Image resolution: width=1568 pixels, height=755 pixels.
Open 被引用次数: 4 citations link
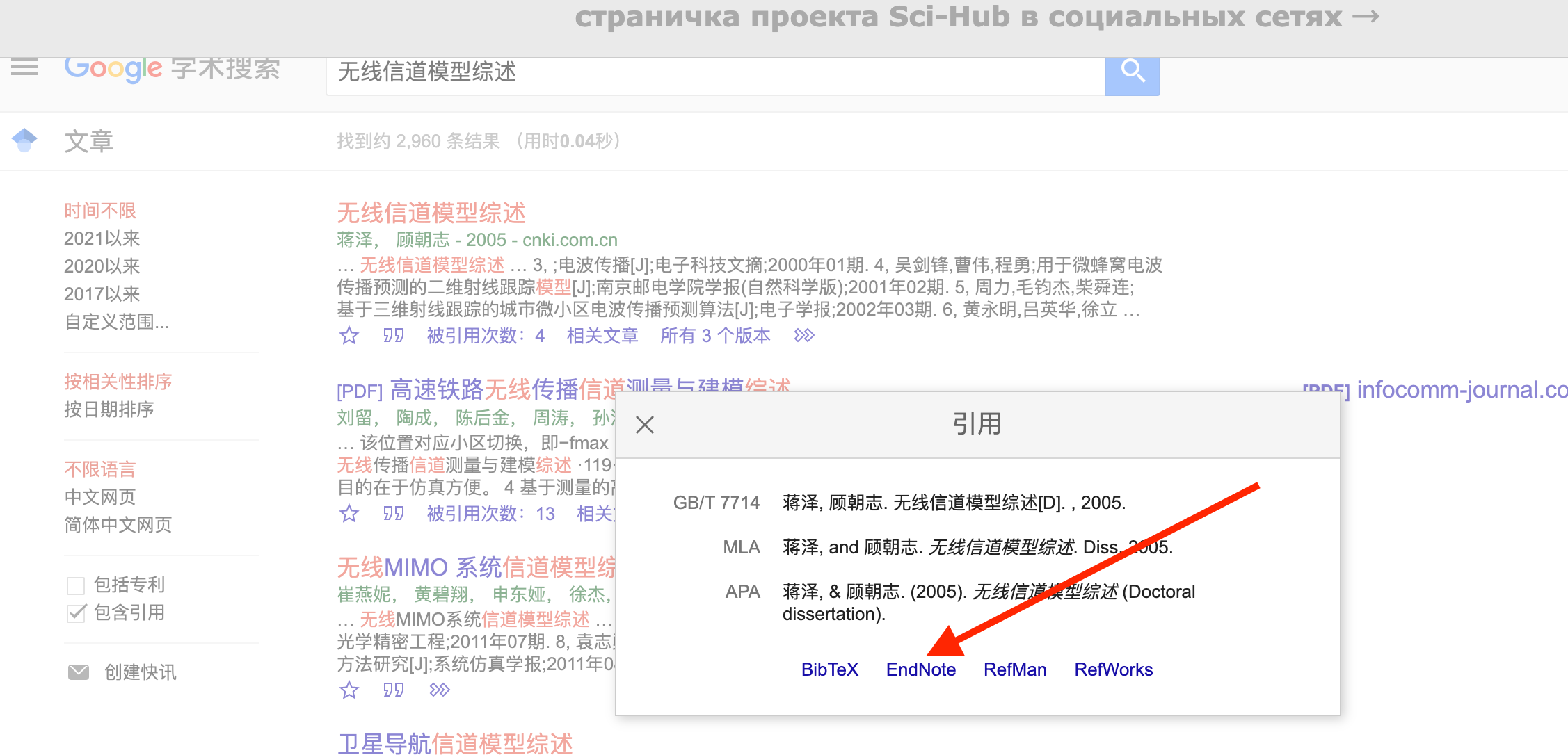486,336
